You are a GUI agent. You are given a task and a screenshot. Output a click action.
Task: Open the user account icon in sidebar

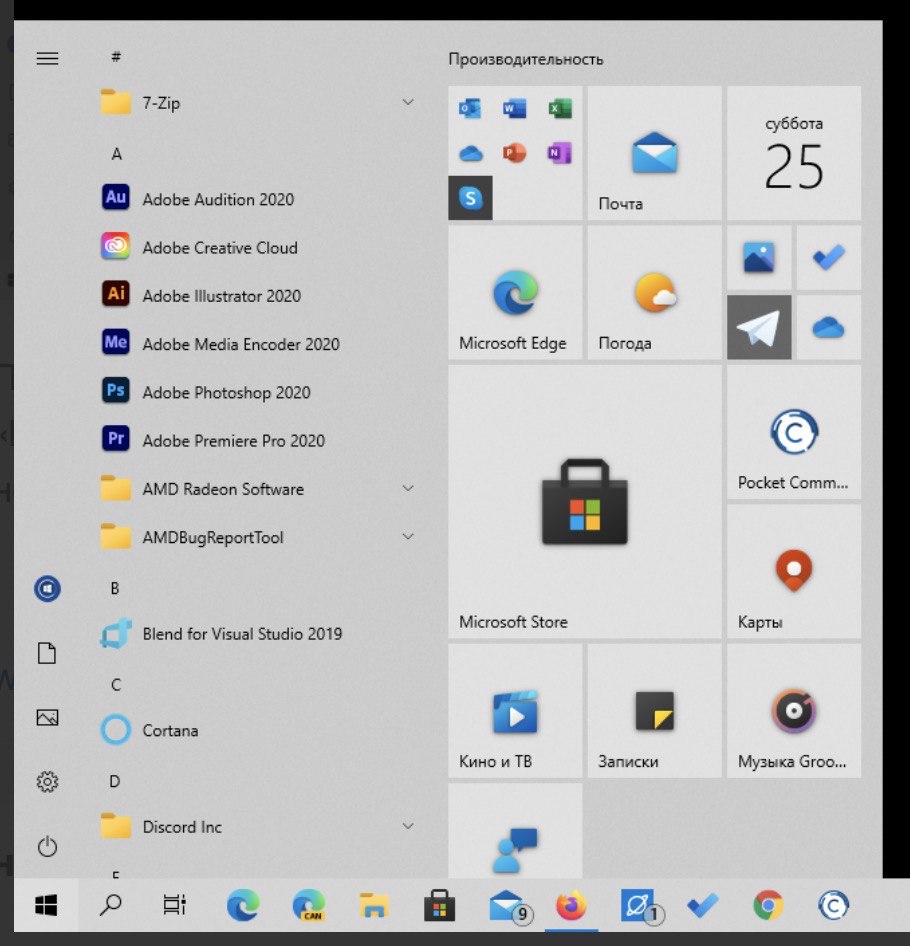pos(47,588)
